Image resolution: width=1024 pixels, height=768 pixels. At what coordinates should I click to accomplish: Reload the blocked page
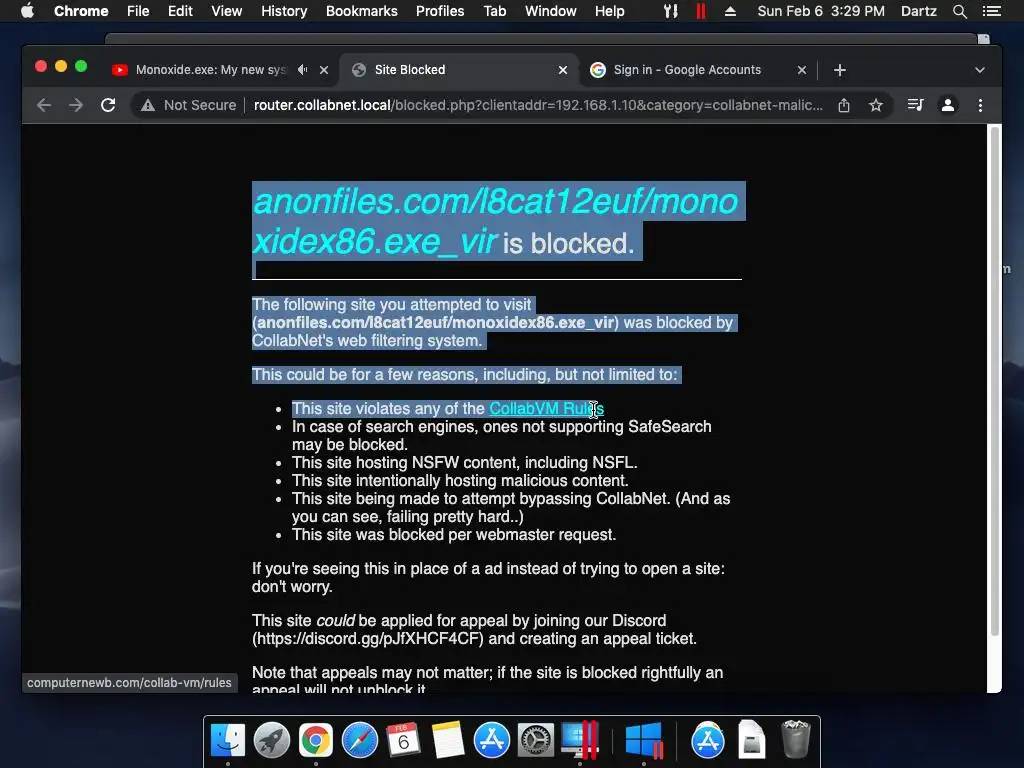108,105
